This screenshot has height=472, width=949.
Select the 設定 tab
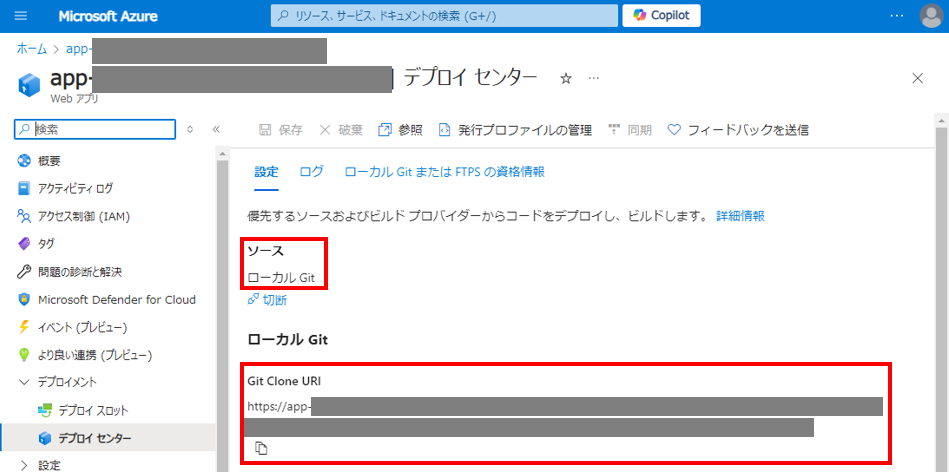coord(266,172)
